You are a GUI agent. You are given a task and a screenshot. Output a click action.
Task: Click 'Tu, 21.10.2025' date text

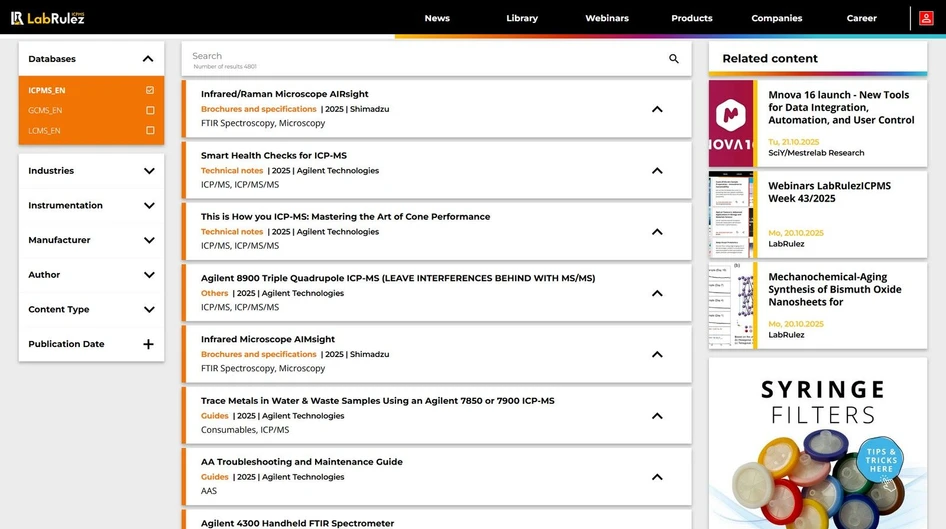[793, 142]
